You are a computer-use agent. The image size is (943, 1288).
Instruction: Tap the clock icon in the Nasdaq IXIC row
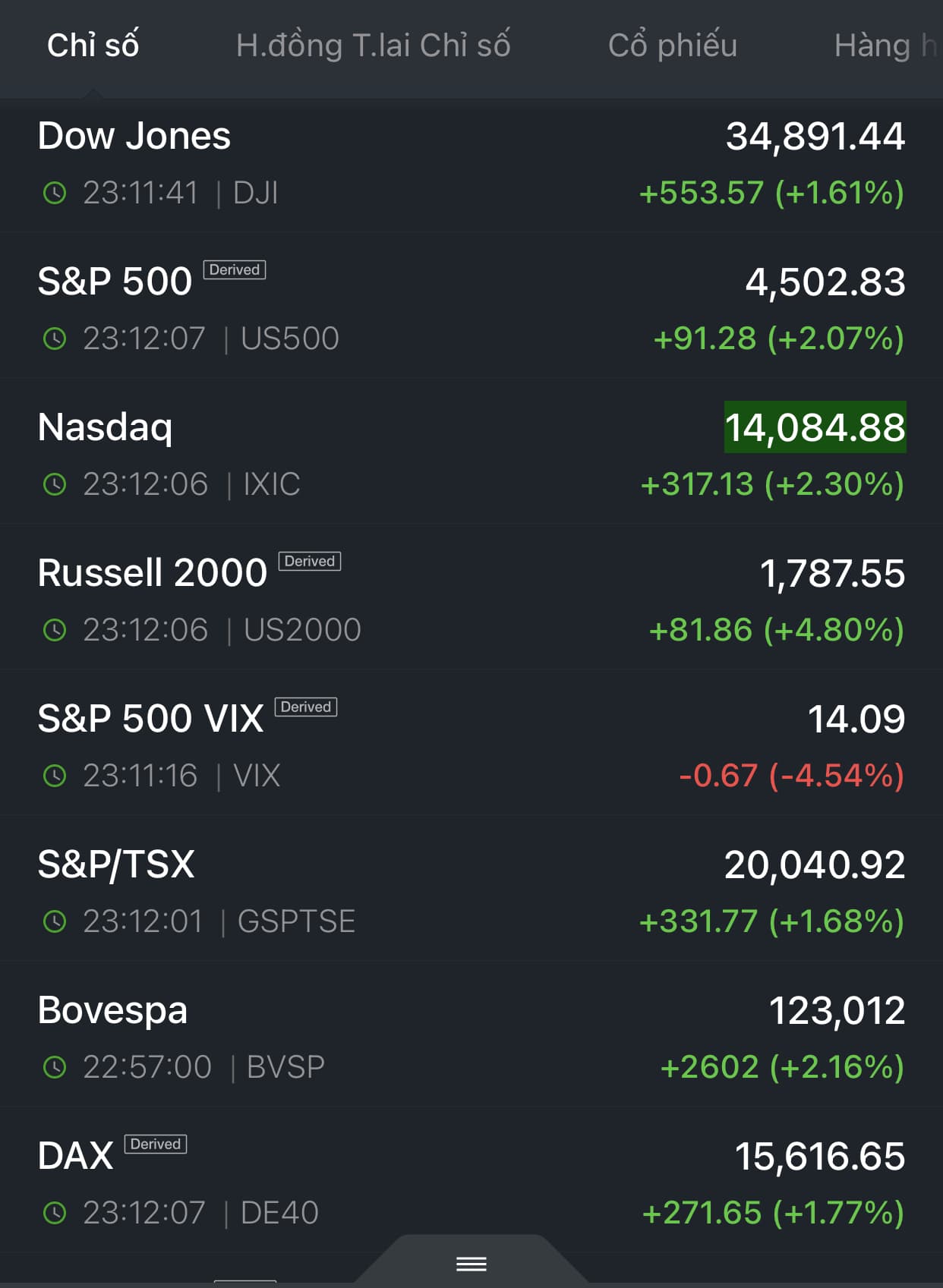(55, 484)
